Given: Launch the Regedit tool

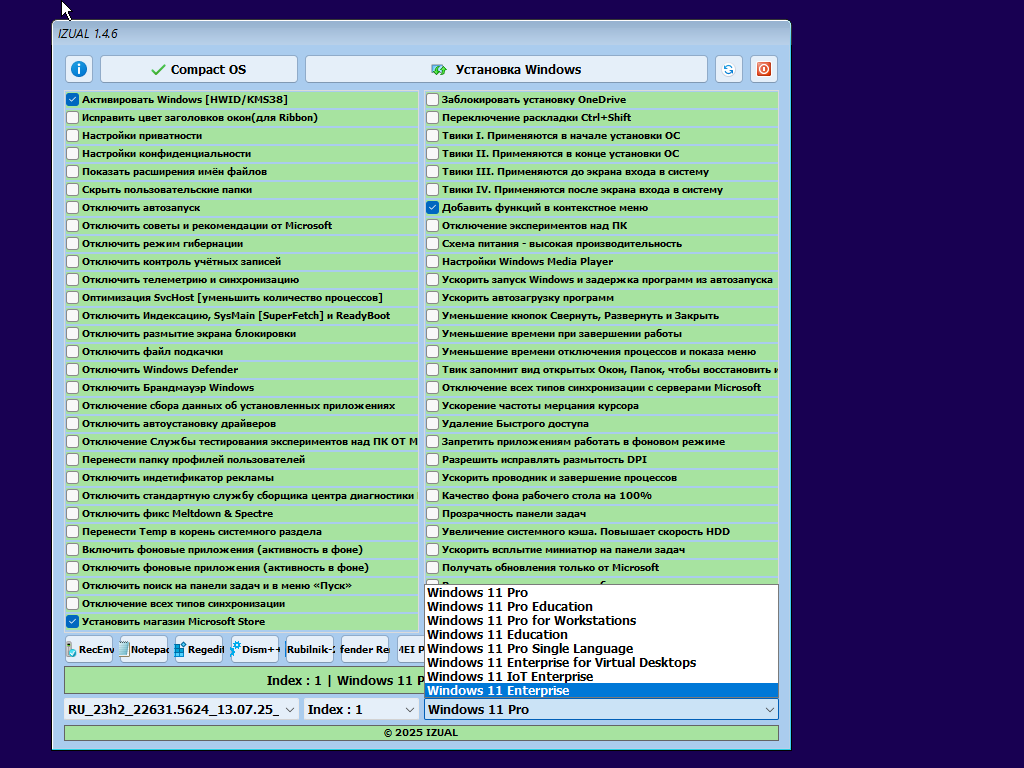Looking at the screenshot, I should coord(199,649).
